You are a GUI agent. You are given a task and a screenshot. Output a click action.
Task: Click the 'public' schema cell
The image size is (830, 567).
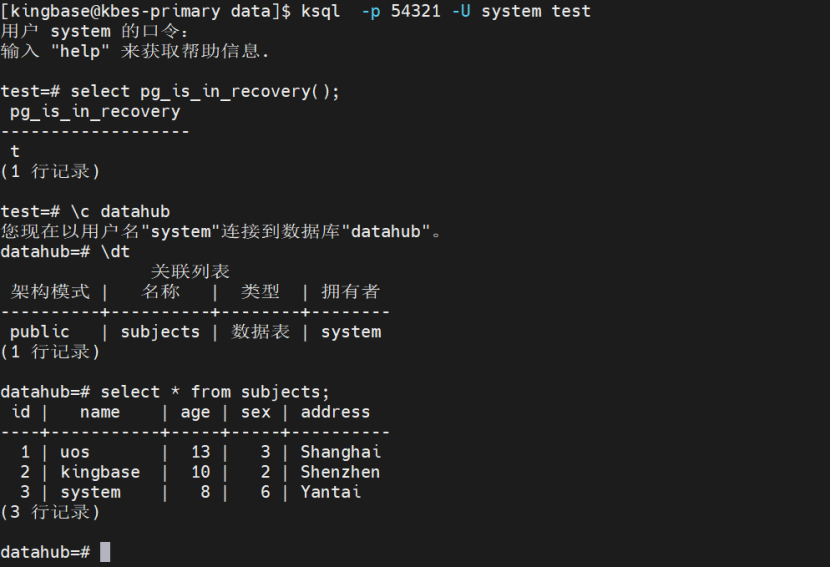(x=40, y=331)
